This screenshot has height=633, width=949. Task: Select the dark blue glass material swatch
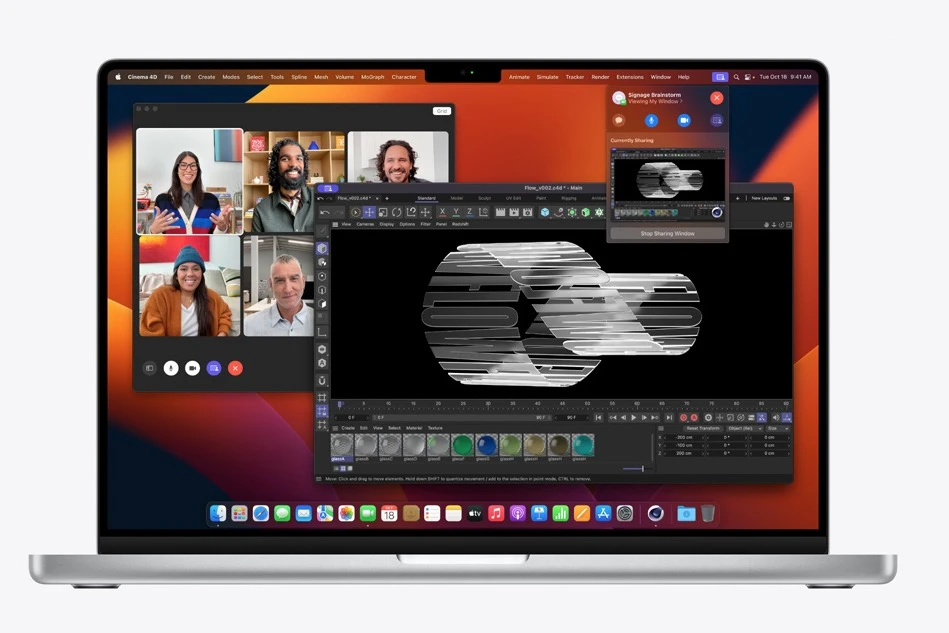point(487,445)
